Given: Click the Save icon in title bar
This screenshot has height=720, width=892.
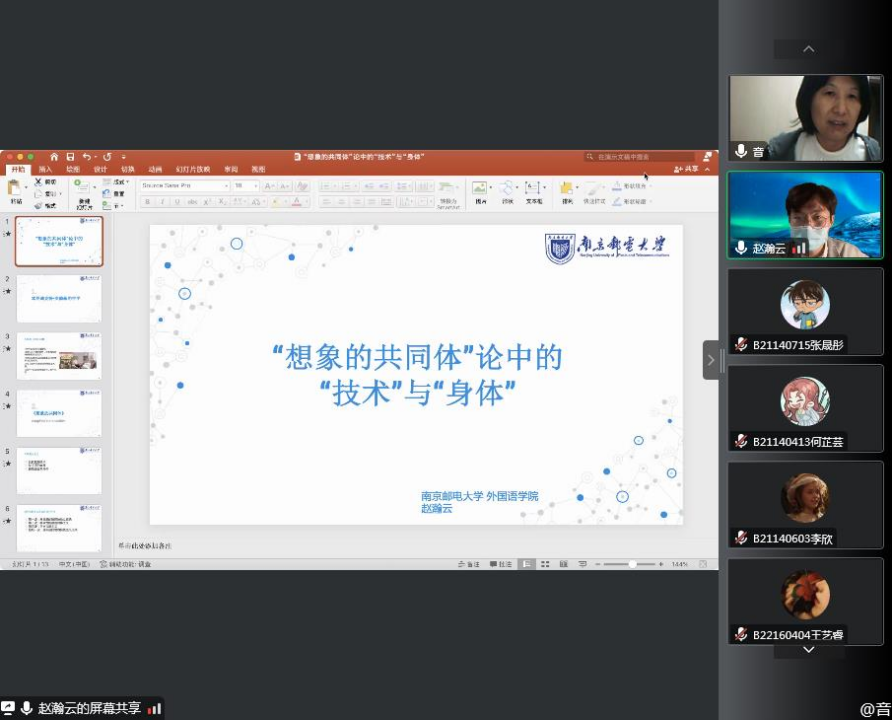Looking at the screenshot, I should coord(70,157).
